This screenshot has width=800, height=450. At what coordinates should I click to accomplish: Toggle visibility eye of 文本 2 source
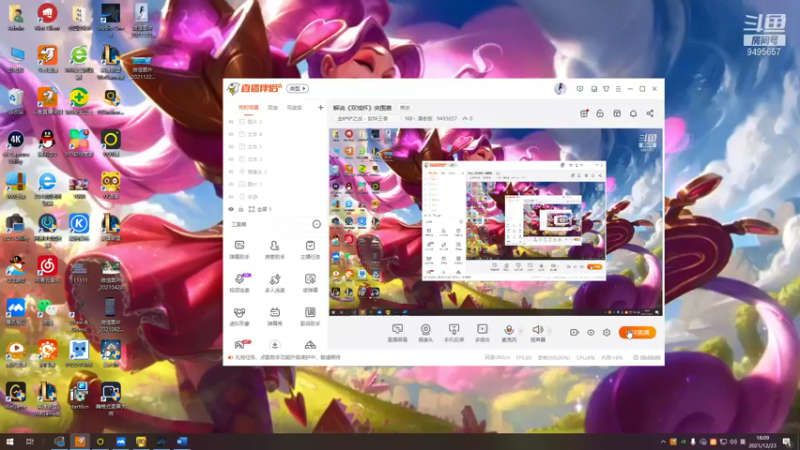[231, 159]
